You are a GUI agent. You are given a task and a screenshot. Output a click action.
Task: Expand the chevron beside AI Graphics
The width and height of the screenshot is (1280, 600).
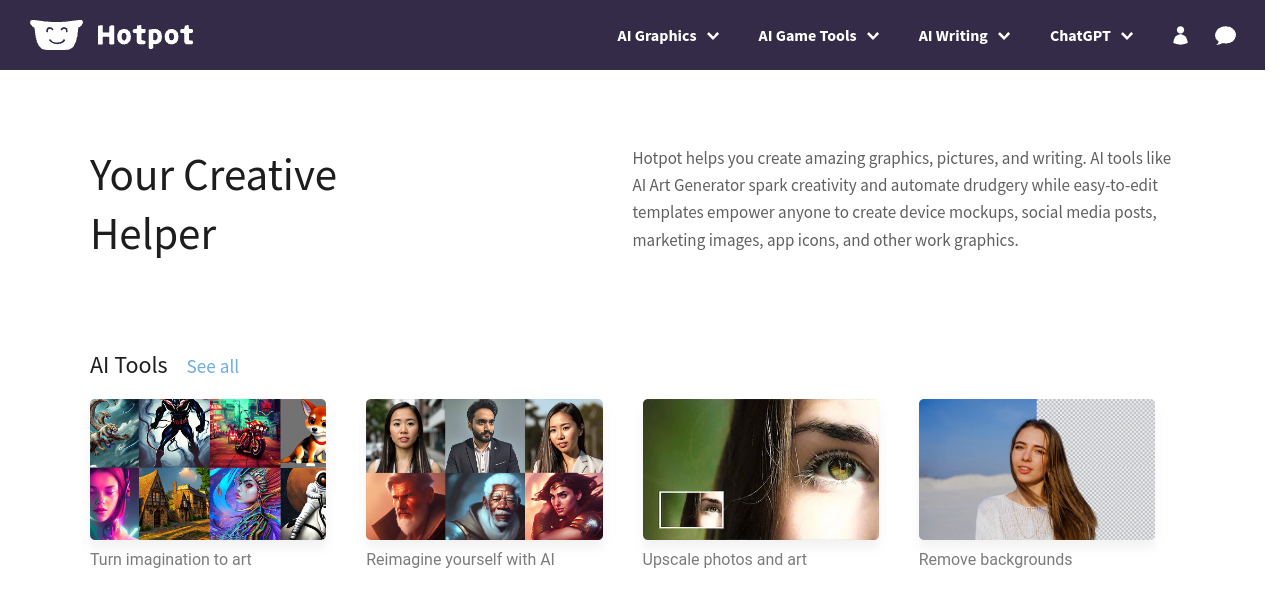(x=713, y=36)
